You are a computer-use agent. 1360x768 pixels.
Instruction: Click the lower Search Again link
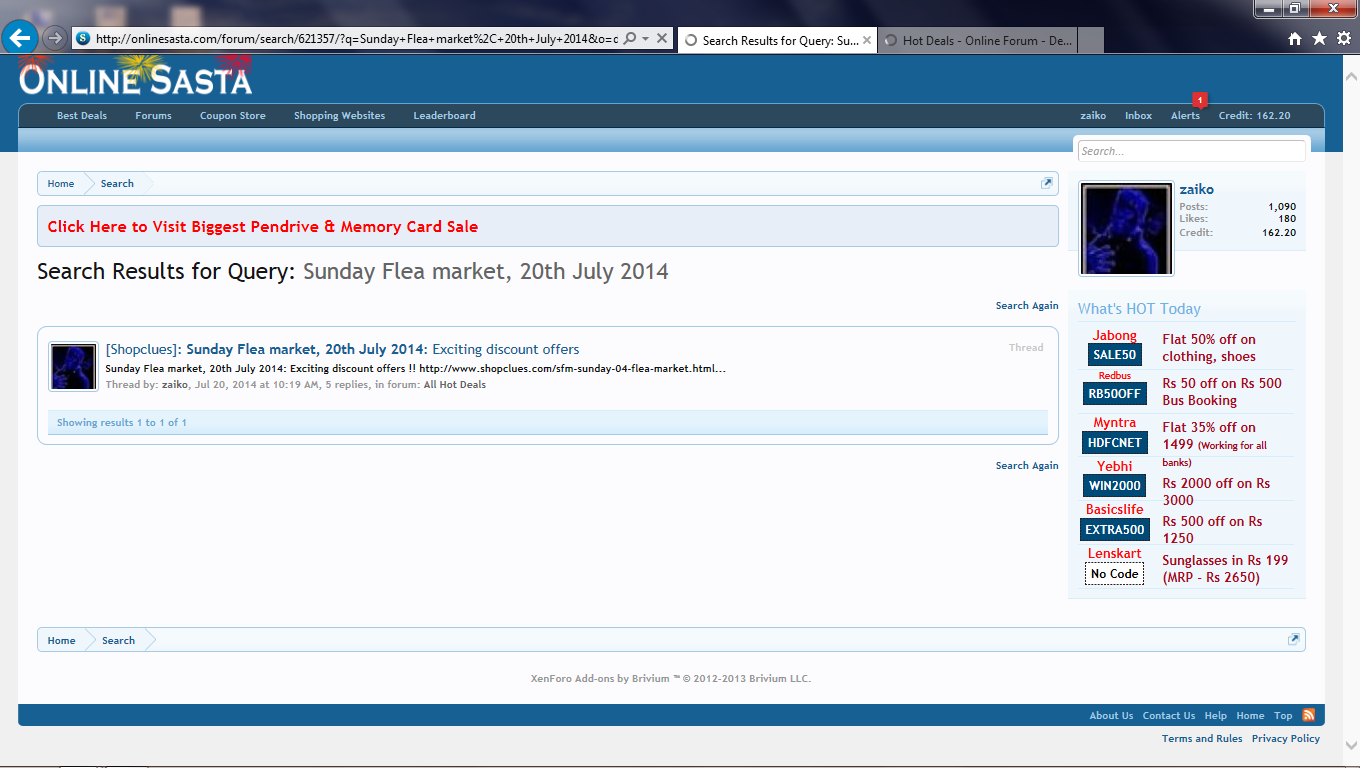click(1027, 466)
